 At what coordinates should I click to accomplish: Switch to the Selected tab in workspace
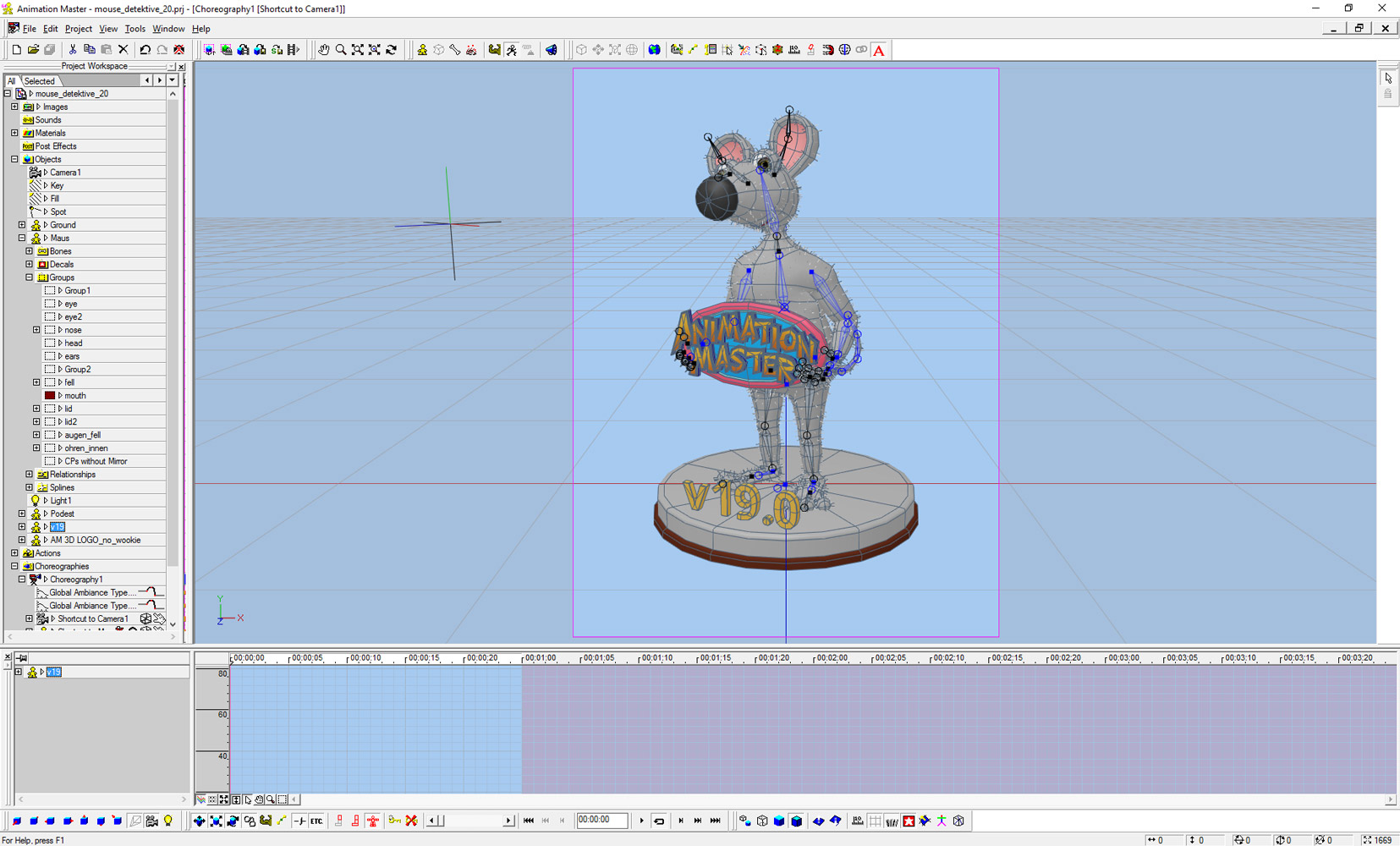click(x=40, y=81)
